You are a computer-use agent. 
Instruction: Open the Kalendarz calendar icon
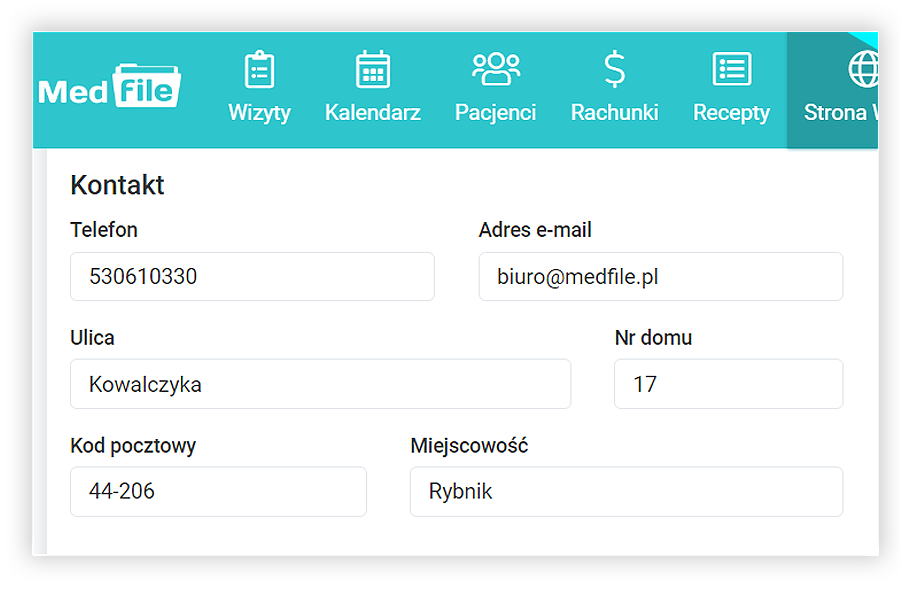point(372,68)
